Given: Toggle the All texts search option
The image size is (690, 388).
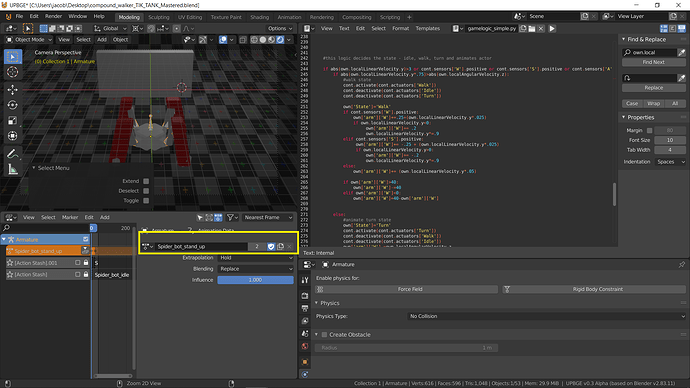Looking at the screenshot, I should [x=675, y=104].
